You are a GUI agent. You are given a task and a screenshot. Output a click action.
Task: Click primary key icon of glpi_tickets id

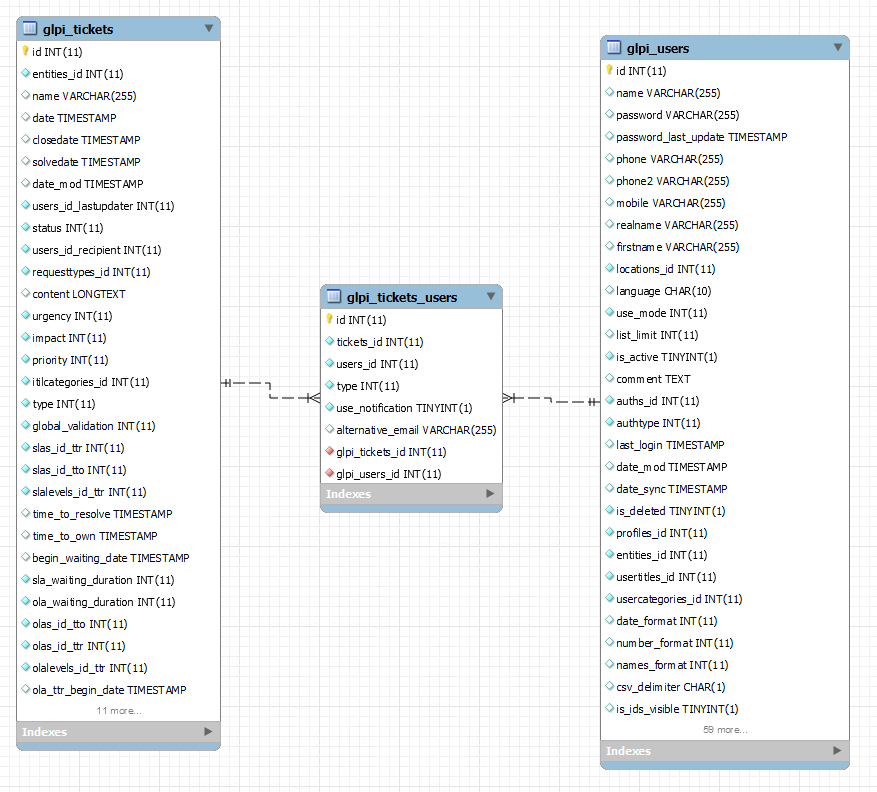pyautogui.click(x=26, y=51)
